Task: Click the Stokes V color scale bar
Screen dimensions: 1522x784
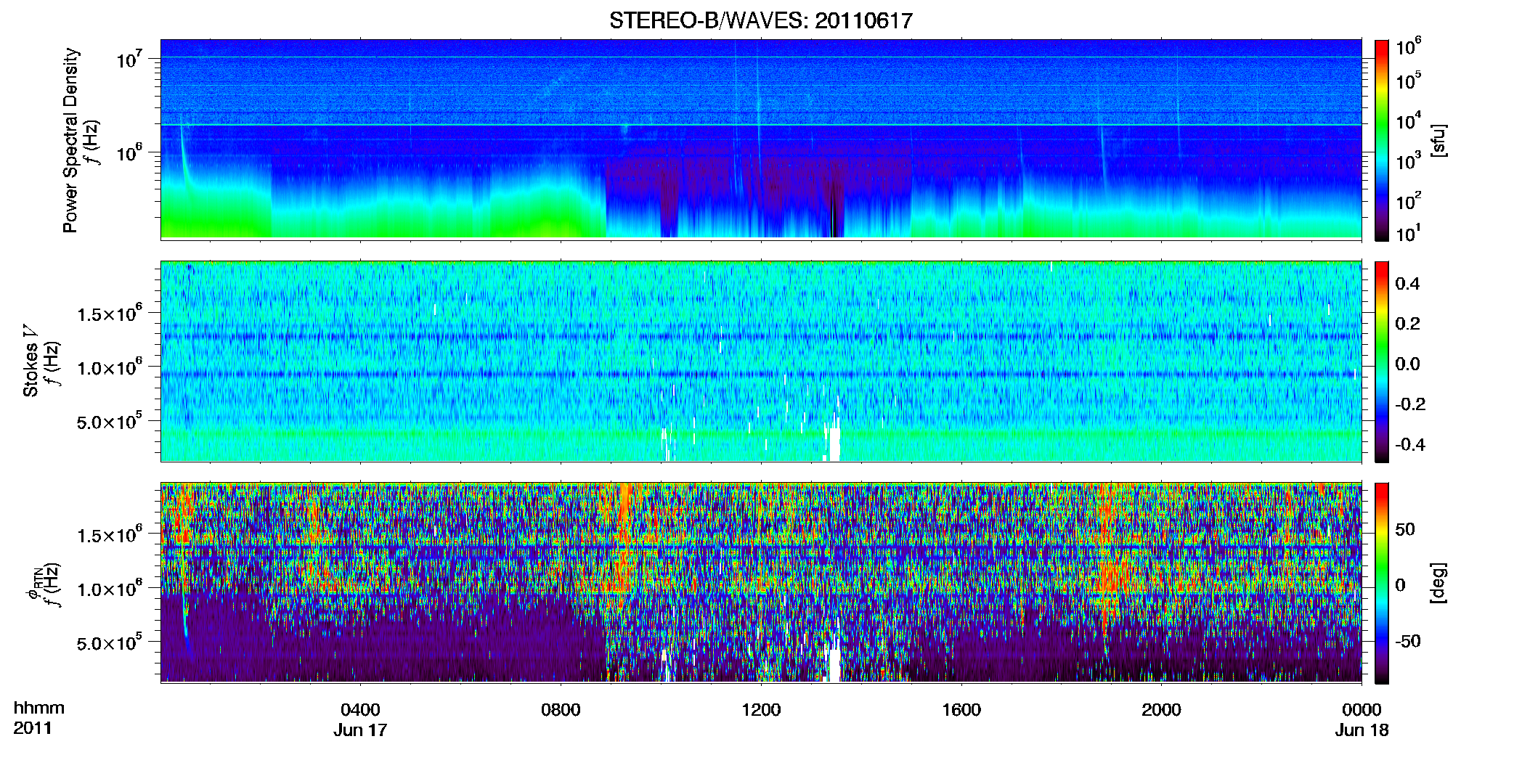Action: coord(1382,362)
